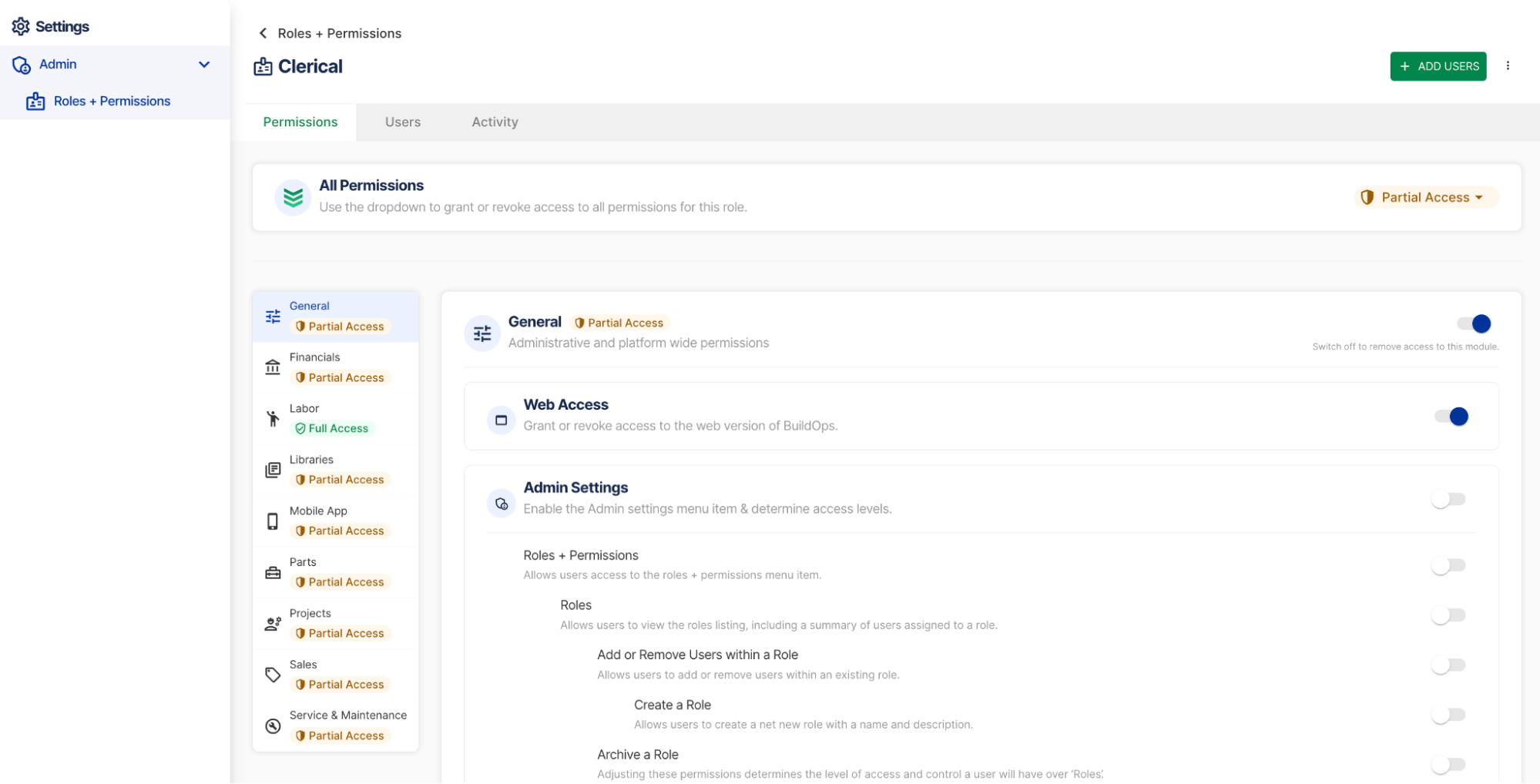Click the Mobile App phone icon
The image size is (1540, 784).
click(273, 521)
